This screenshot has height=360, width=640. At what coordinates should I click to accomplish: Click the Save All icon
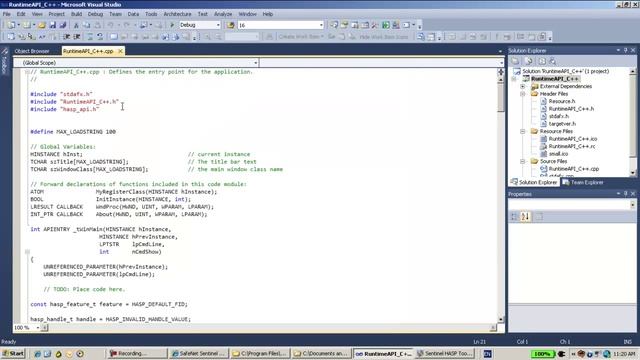tap(63, 25)
